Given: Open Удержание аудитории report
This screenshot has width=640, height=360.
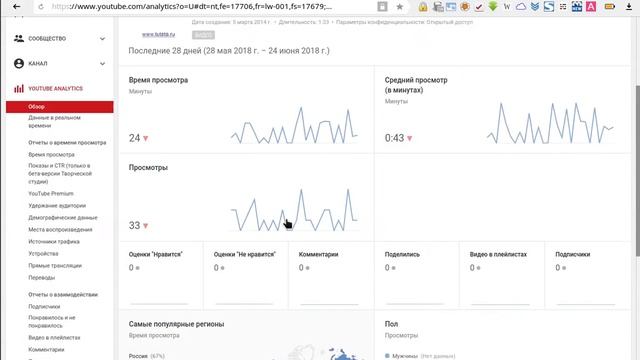Looking at the screenshot, I should pyautogui.click(x=57, y=206).
